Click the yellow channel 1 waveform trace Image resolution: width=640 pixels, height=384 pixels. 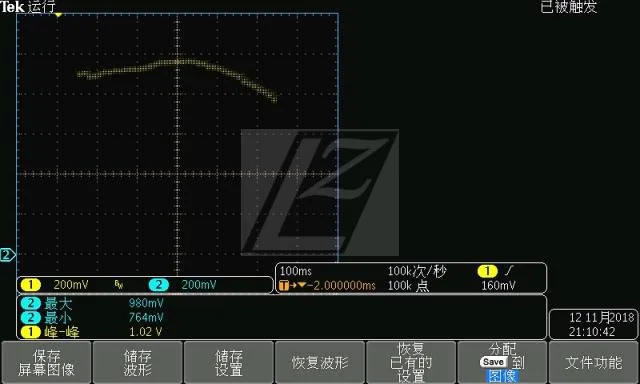(x=178, y=62)
